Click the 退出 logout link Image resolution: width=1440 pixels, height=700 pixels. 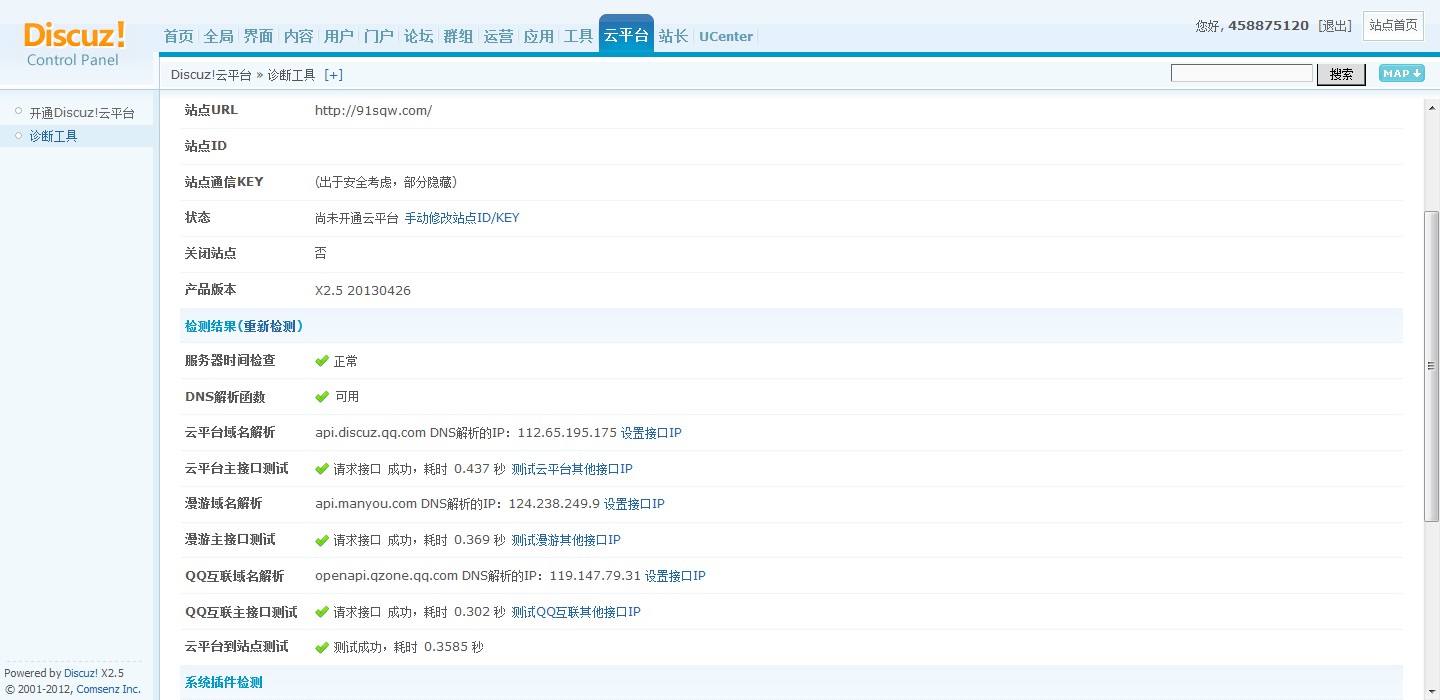(x=1335, y=26)
